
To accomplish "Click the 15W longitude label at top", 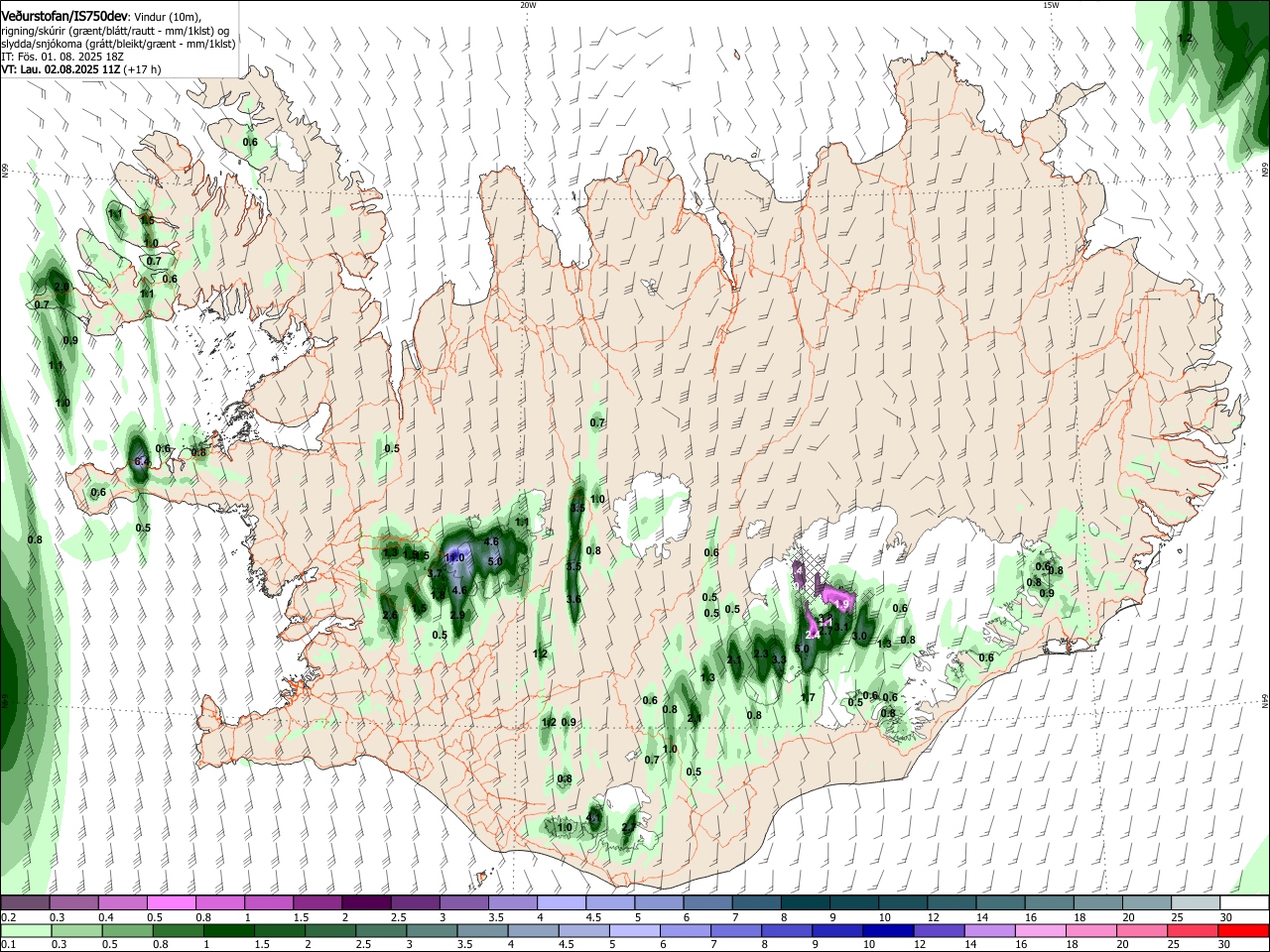I will [x=1051, y=5].
